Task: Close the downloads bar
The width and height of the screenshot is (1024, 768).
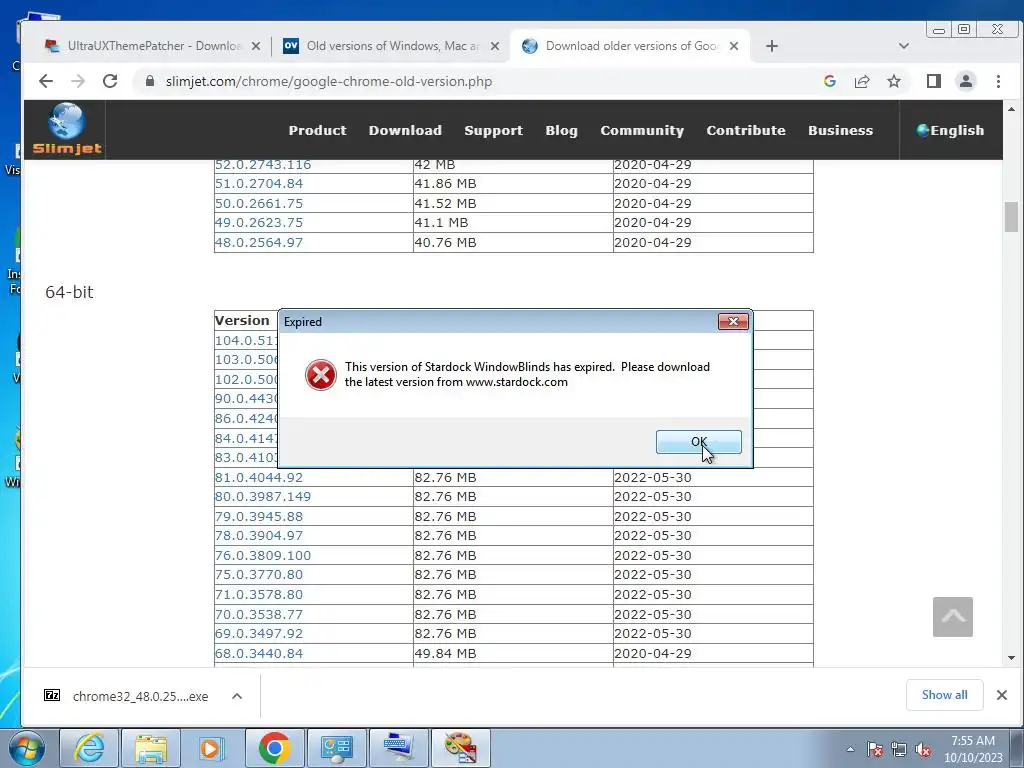Action: coord(1002,695)
